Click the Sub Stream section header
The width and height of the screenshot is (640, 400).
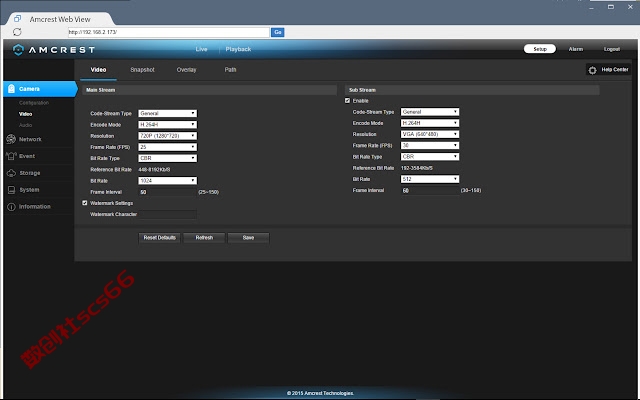pyautogui.click(x=472, y=90)
